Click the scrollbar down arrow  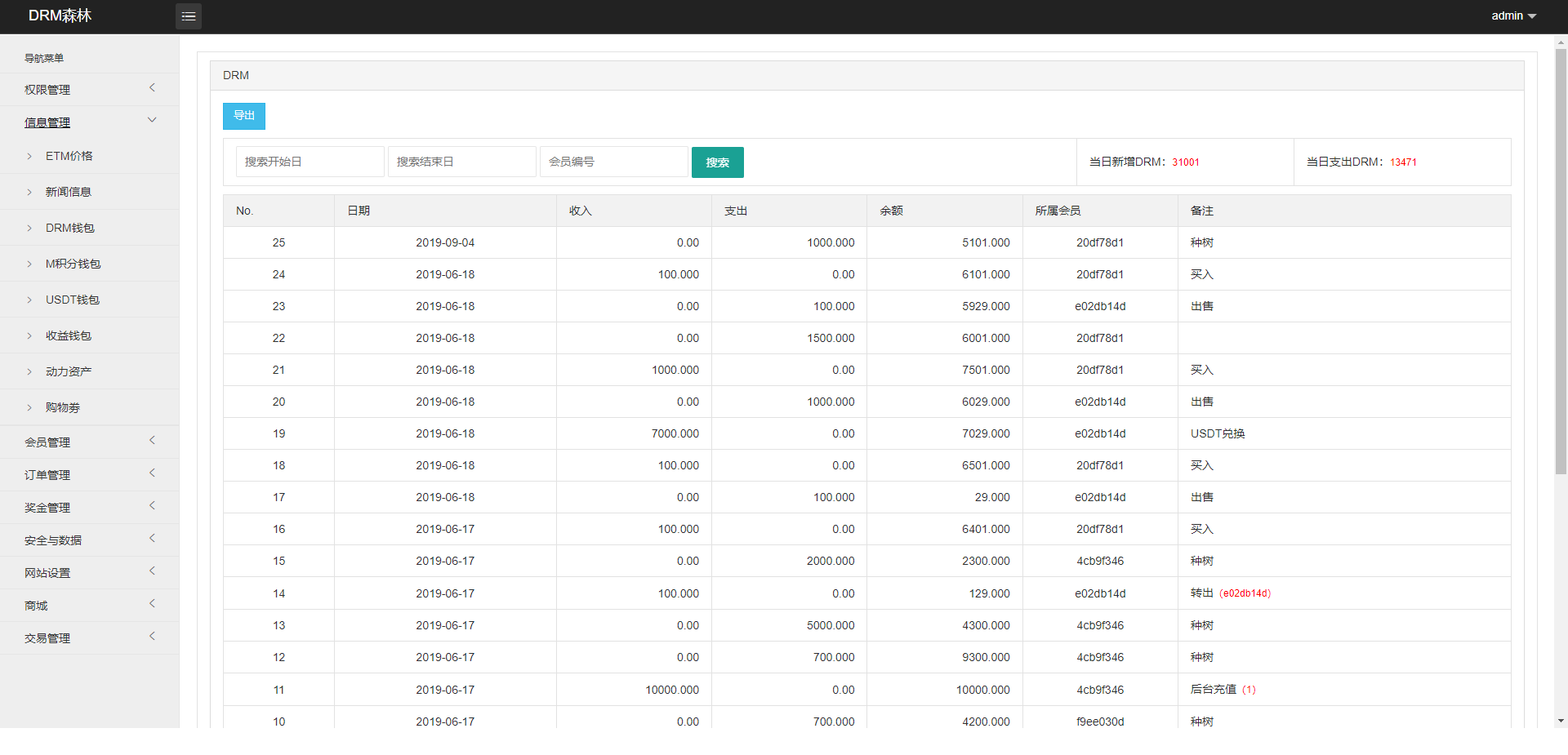(1561, 722)
